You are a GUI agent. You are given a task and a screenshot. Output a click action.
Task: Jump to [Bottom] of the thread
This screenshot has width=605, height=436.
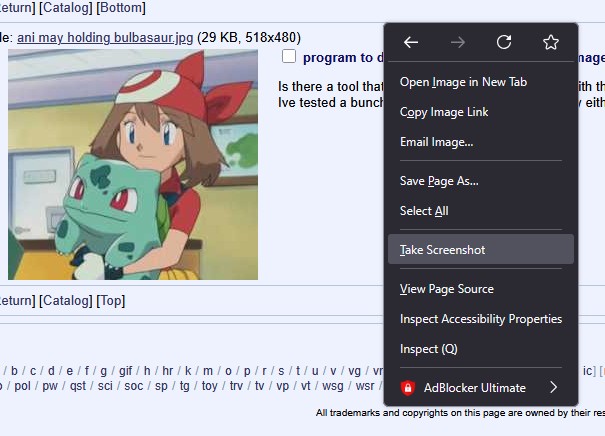click(121, 7)
